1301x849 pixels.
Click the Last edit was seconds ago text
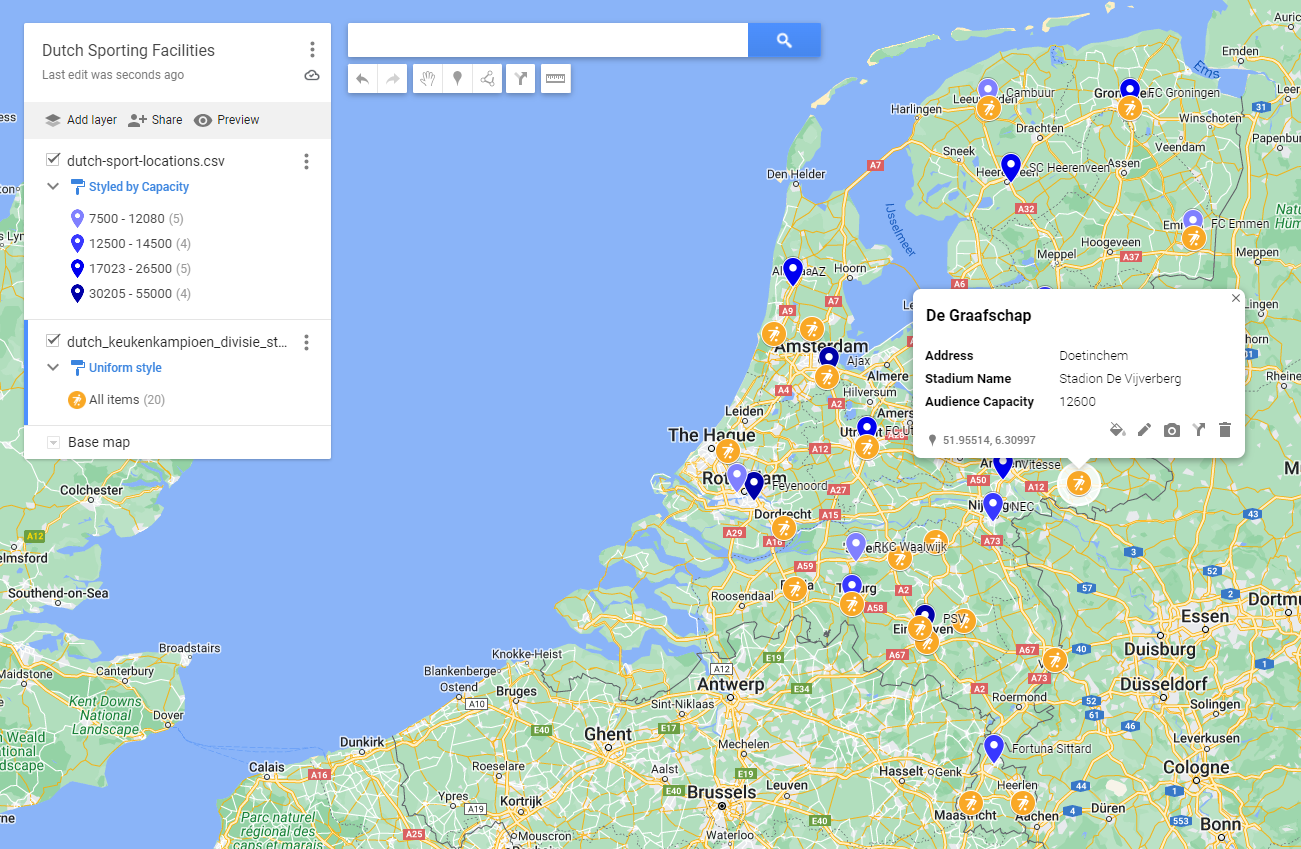tap(113, 75)
